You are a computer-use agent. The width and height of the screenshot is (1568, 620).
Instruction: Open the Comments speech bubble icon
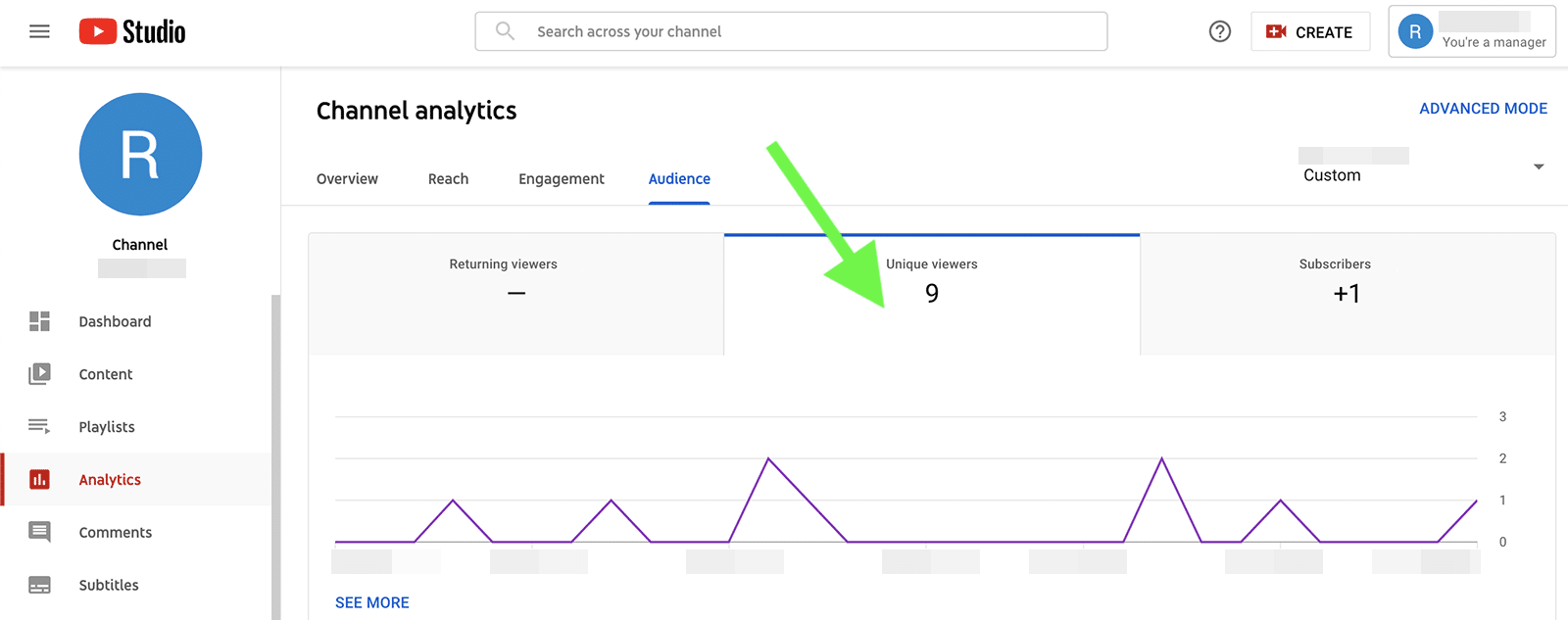39,532
